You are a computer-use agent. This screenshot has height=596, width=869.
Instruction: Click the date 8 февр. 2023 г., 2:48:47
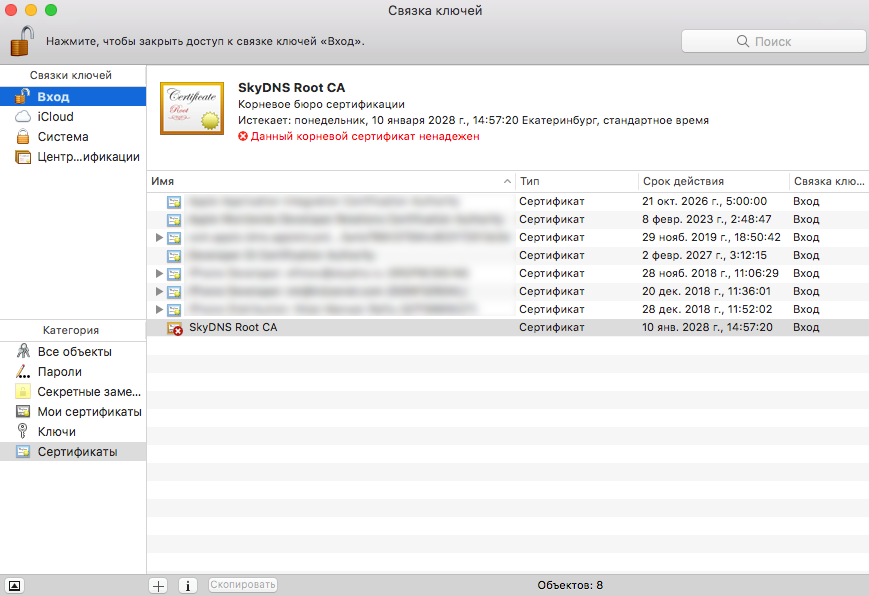tap(707, 219)
